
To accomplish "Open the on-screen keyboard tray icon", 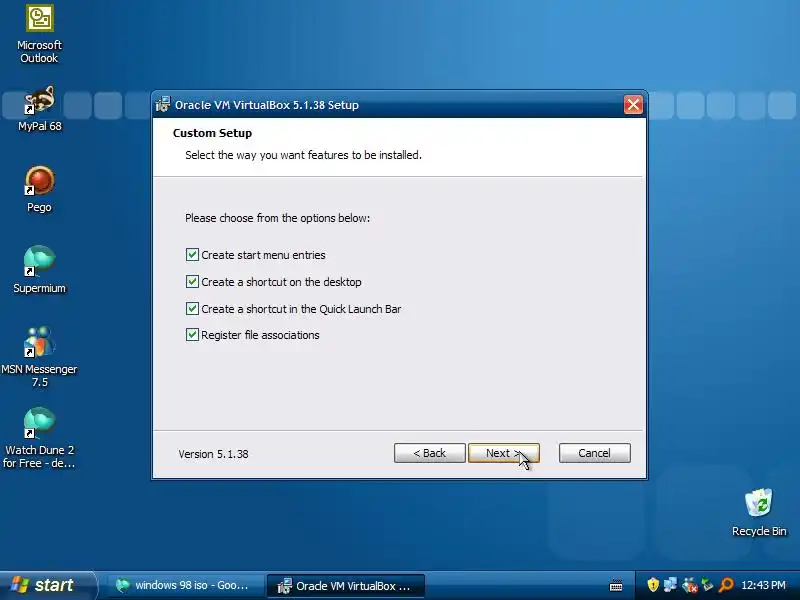I will point(616,586).
